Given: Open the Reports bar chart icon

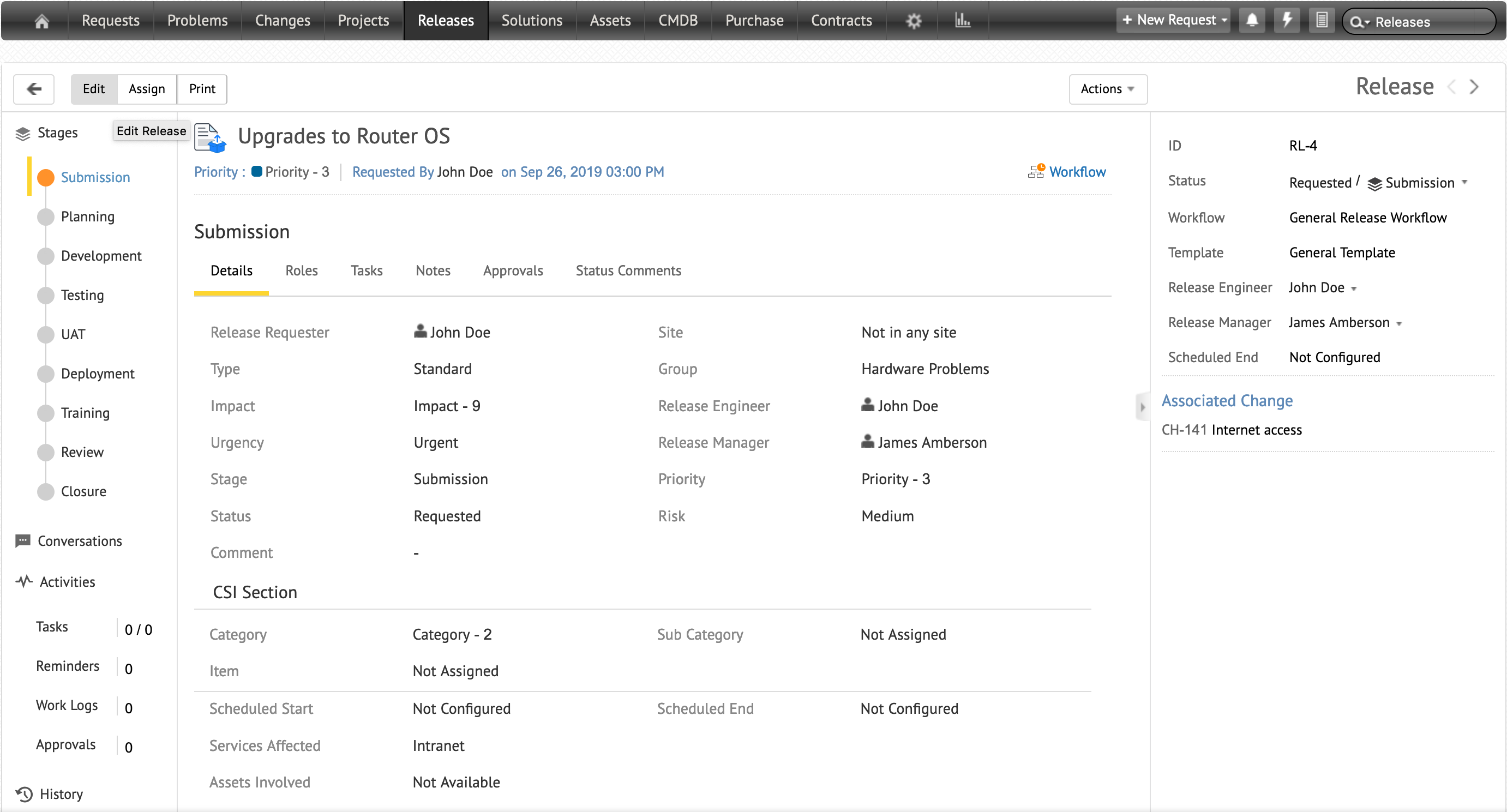Looking at the screenshot, I should coord(962,21).
